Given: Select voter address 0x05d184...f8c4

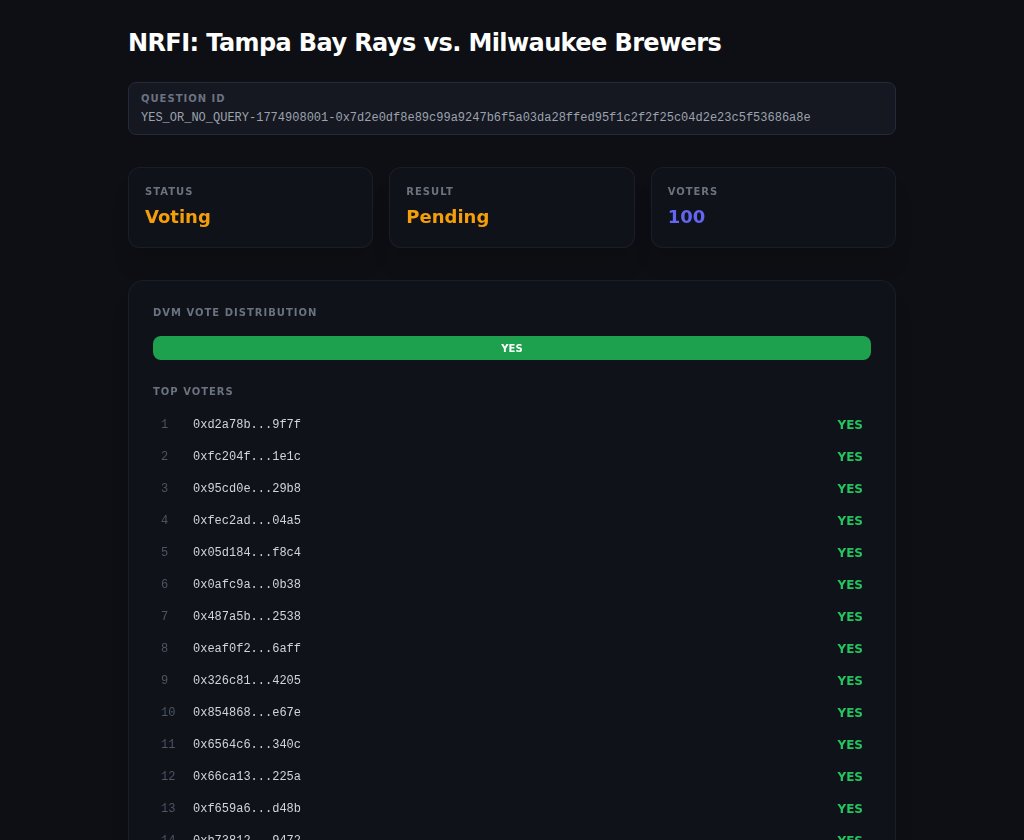Looking at the screenshot, I should pos(247,553).
